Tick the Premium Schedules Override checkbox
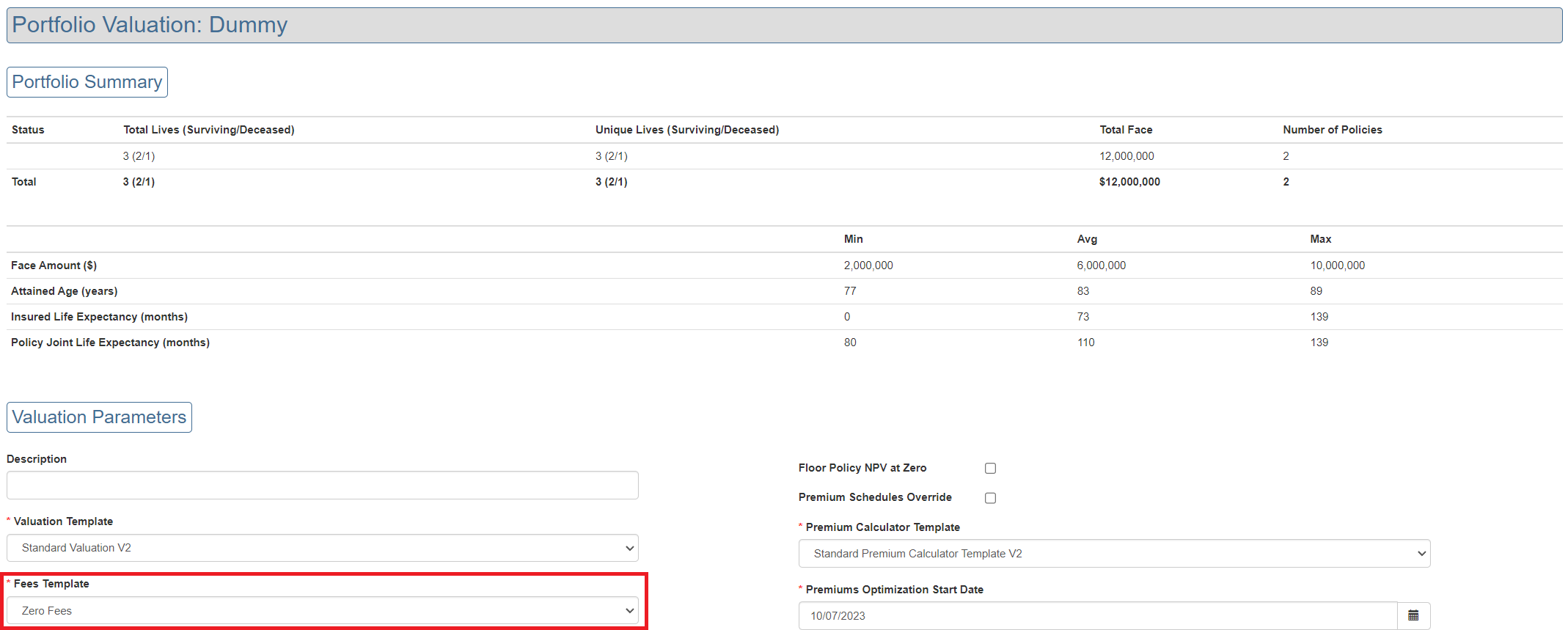 point(990,498)
